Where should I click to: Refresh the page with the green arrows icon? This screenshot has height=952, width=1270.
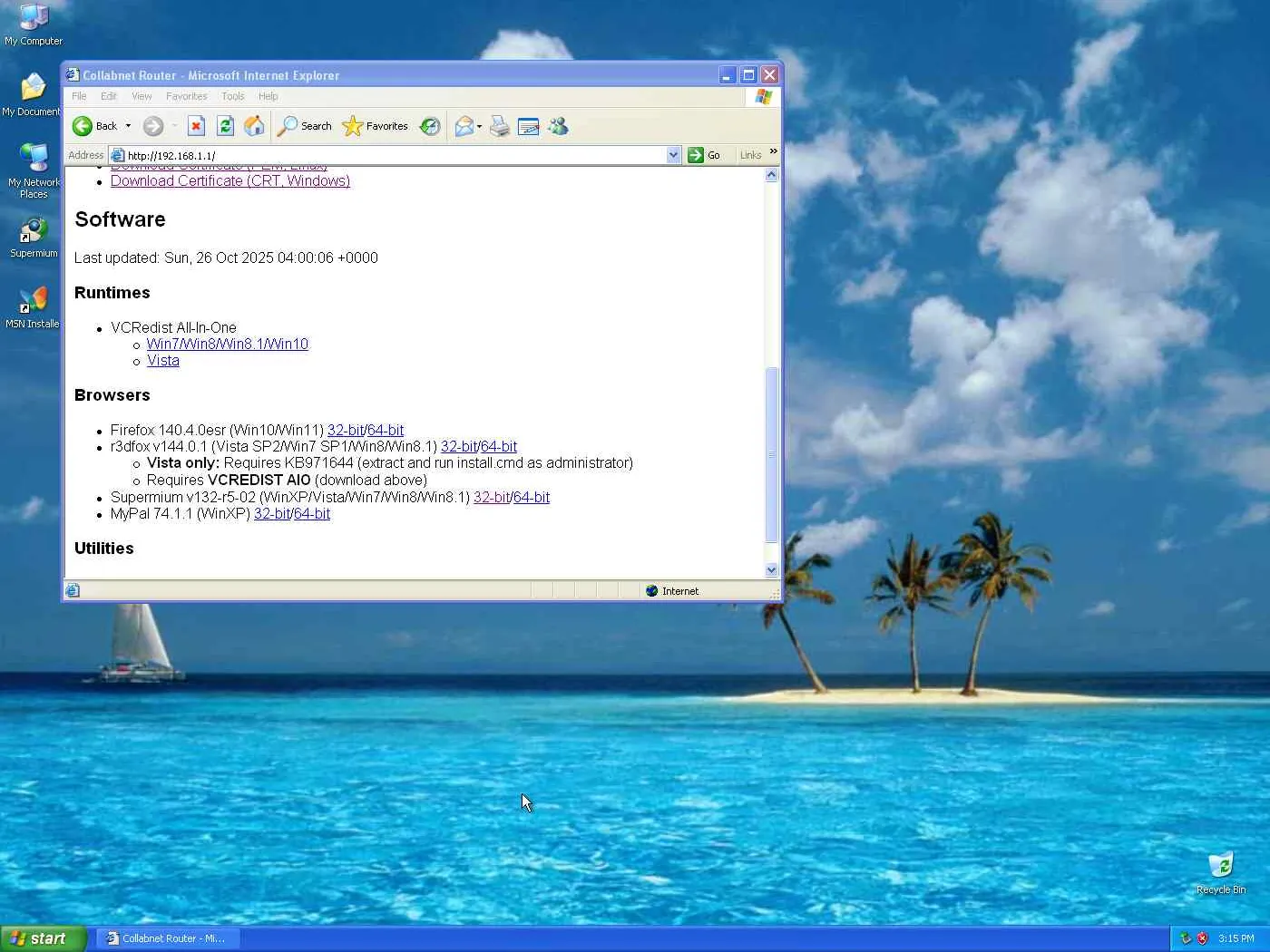coord(225,126)
